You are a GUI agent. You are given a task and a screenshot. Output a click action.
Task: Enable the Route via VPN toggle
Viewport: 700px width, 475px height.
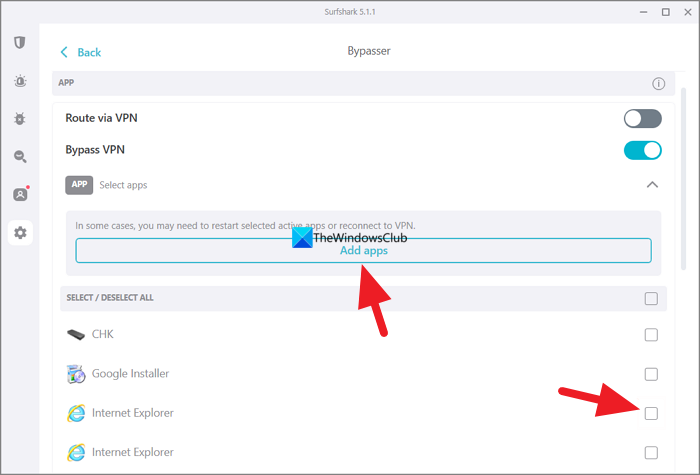642,119
